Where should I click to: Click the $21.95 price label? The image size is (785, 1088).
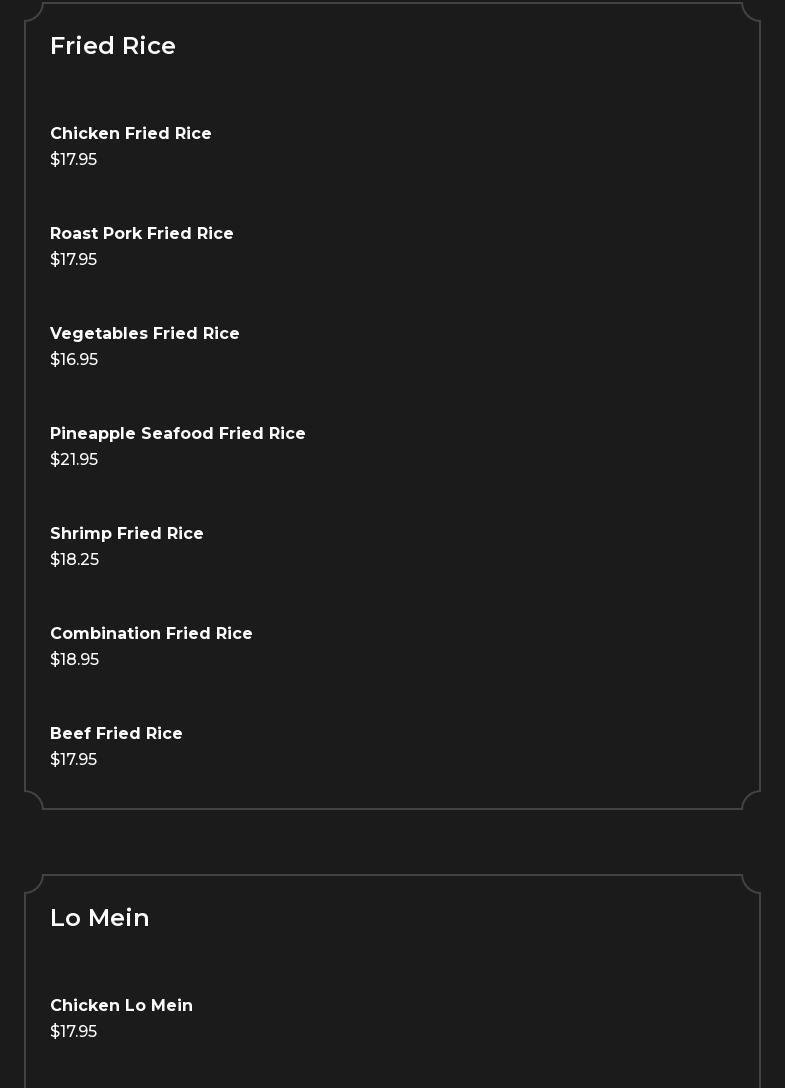click(74, 460)
